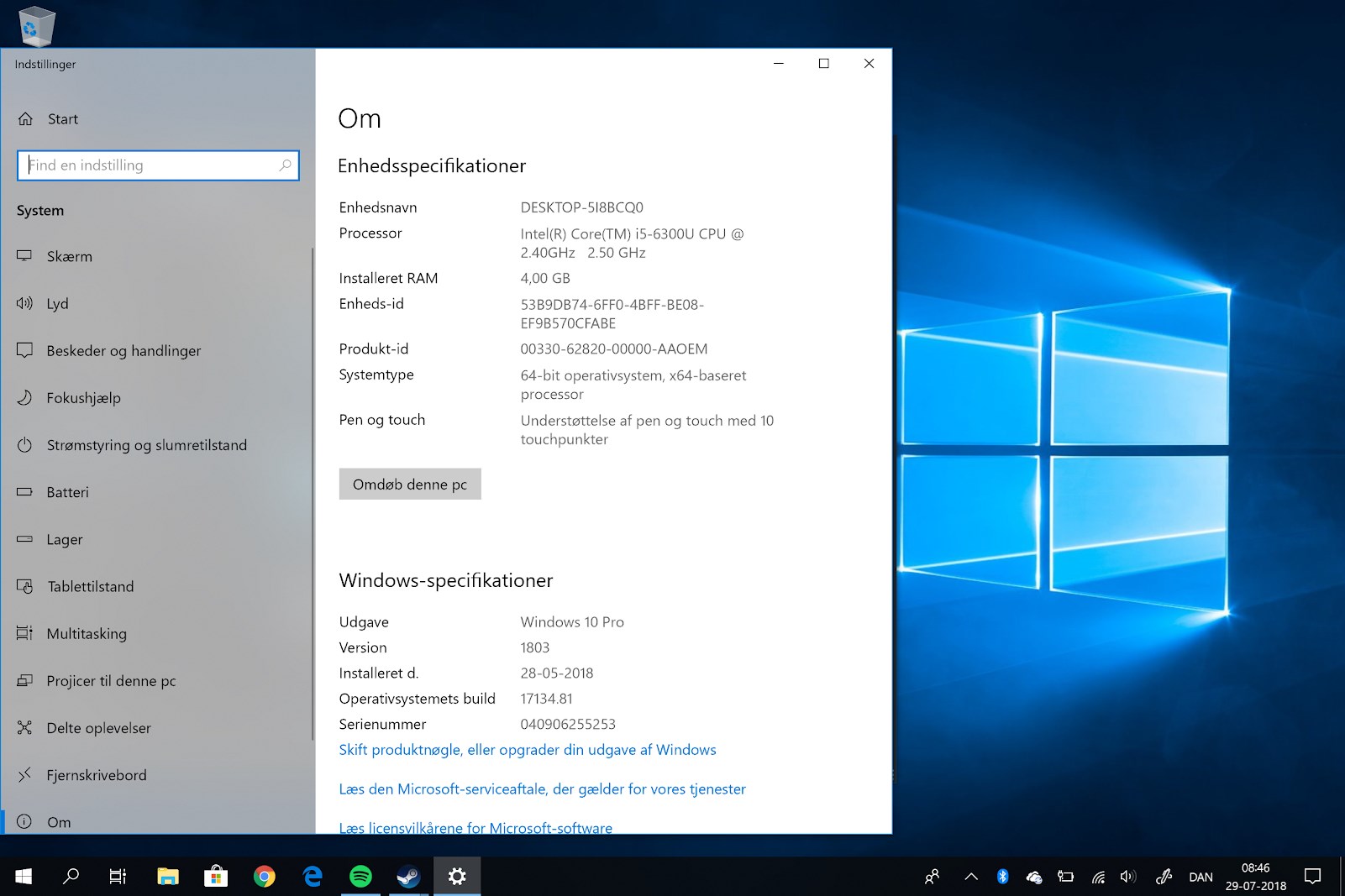Select serial number 040906255253

(x=568, y=724)
